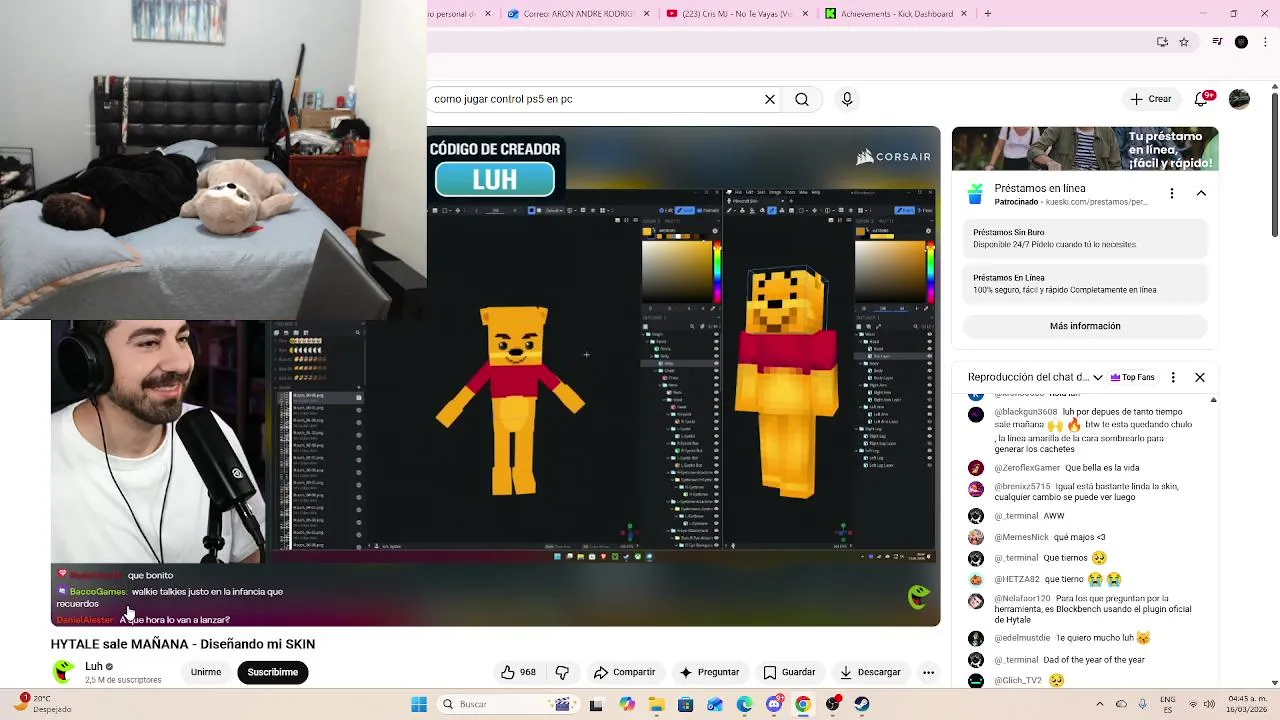
Task: Download video with Descargar button
Action: (870, 672)
